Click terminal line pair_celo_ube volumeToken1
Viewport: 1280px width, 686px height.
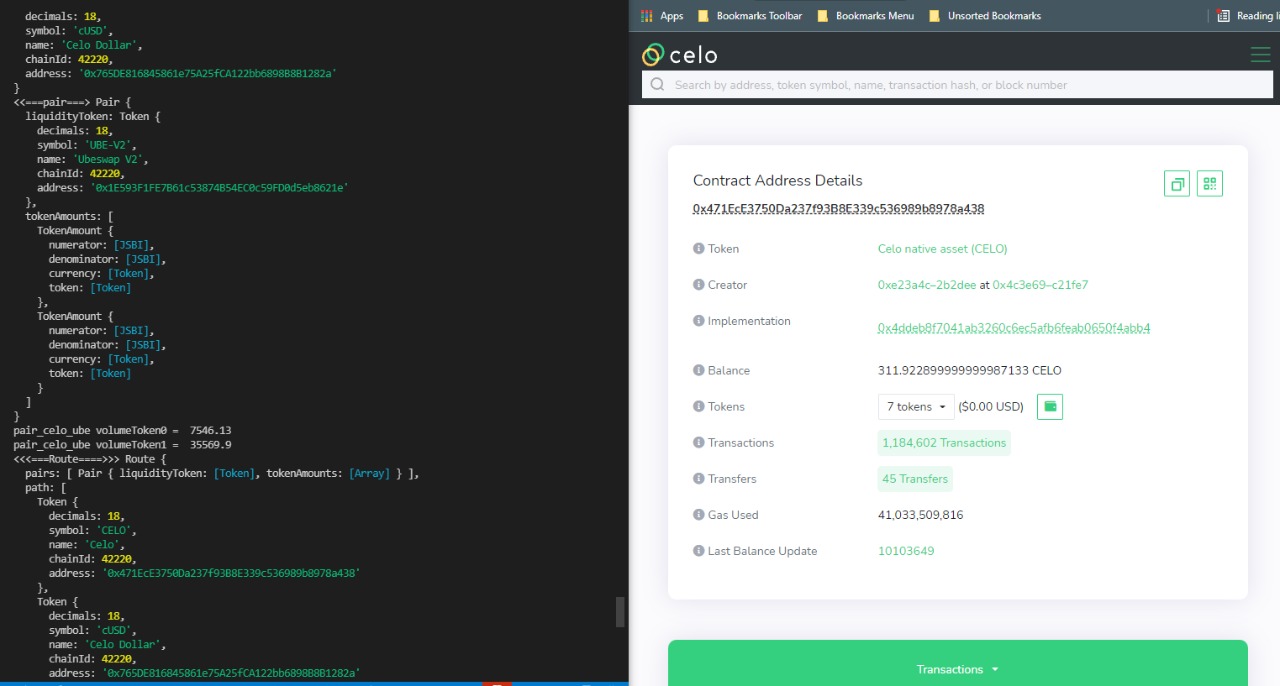click(122, 444)
